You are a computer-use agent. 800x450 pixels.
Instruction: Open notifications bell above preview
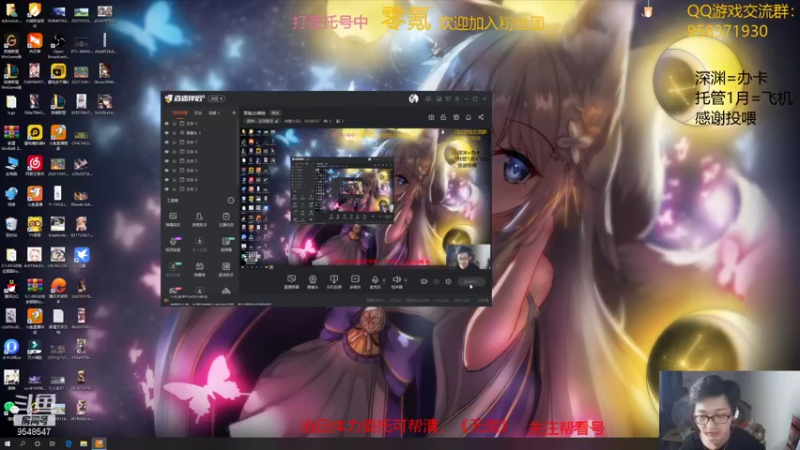[x=468, y=117]
